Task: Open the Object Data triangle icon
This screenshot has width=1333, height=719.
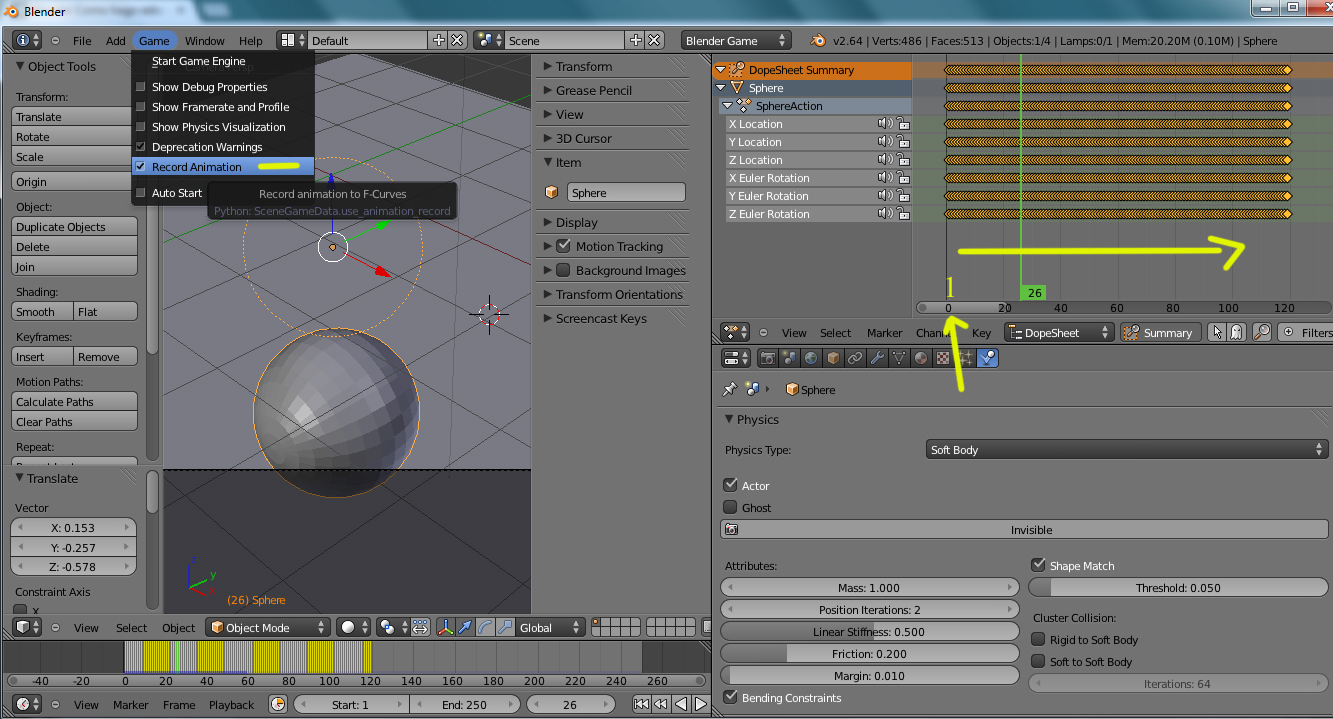Action: (x=899, y=358)
